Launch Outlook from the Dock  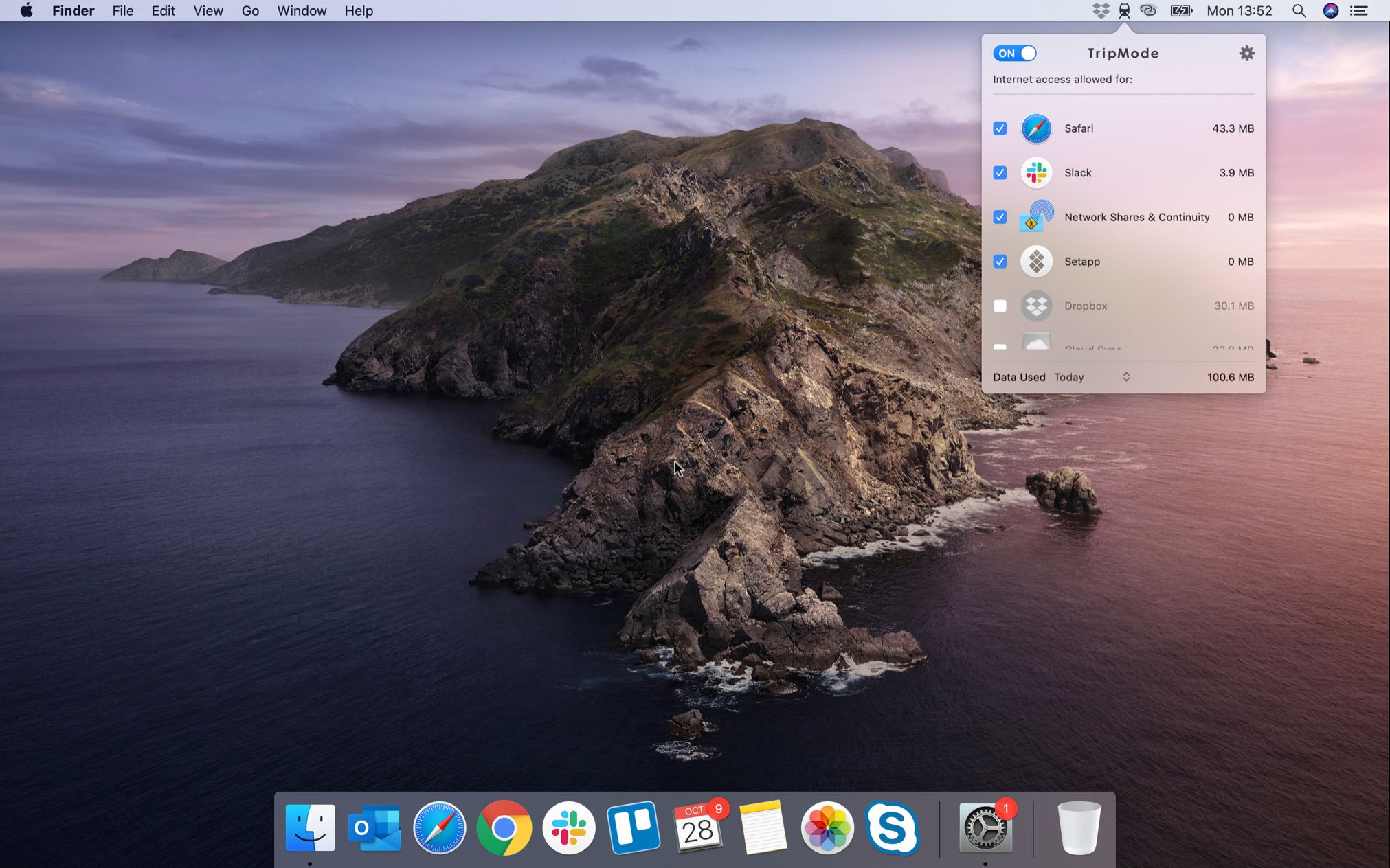[374, 827]
